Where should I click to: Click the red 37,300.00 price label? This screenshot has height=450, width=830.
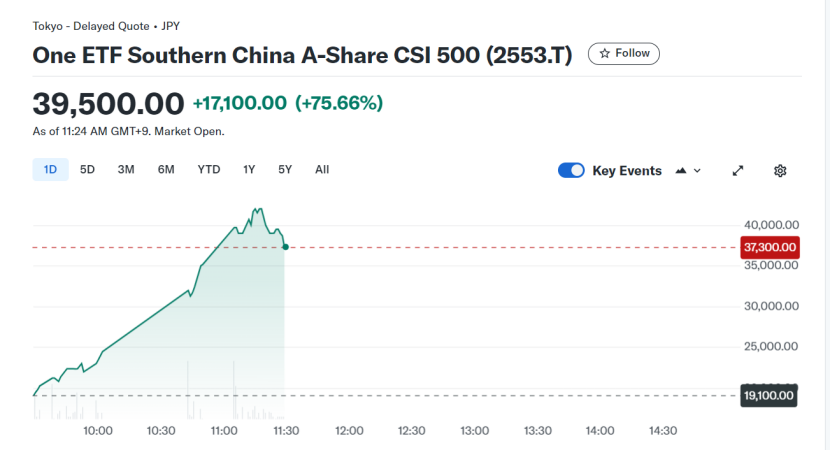[770, 247]
